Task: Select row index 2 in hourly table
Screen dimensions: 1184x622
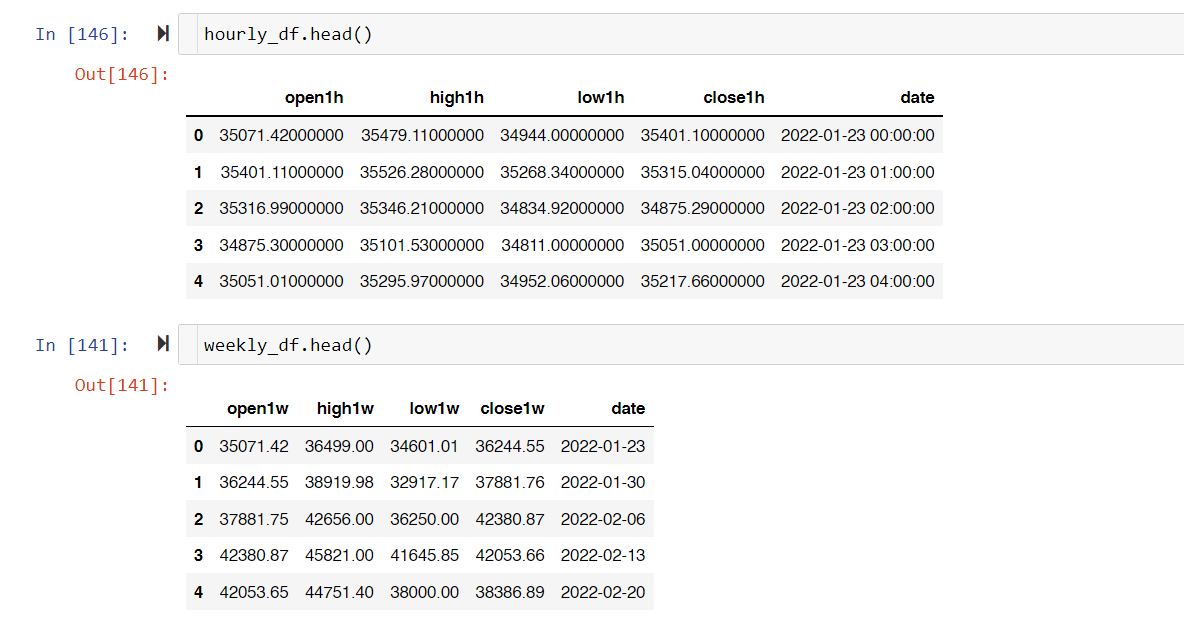Action: coord(198,208)
